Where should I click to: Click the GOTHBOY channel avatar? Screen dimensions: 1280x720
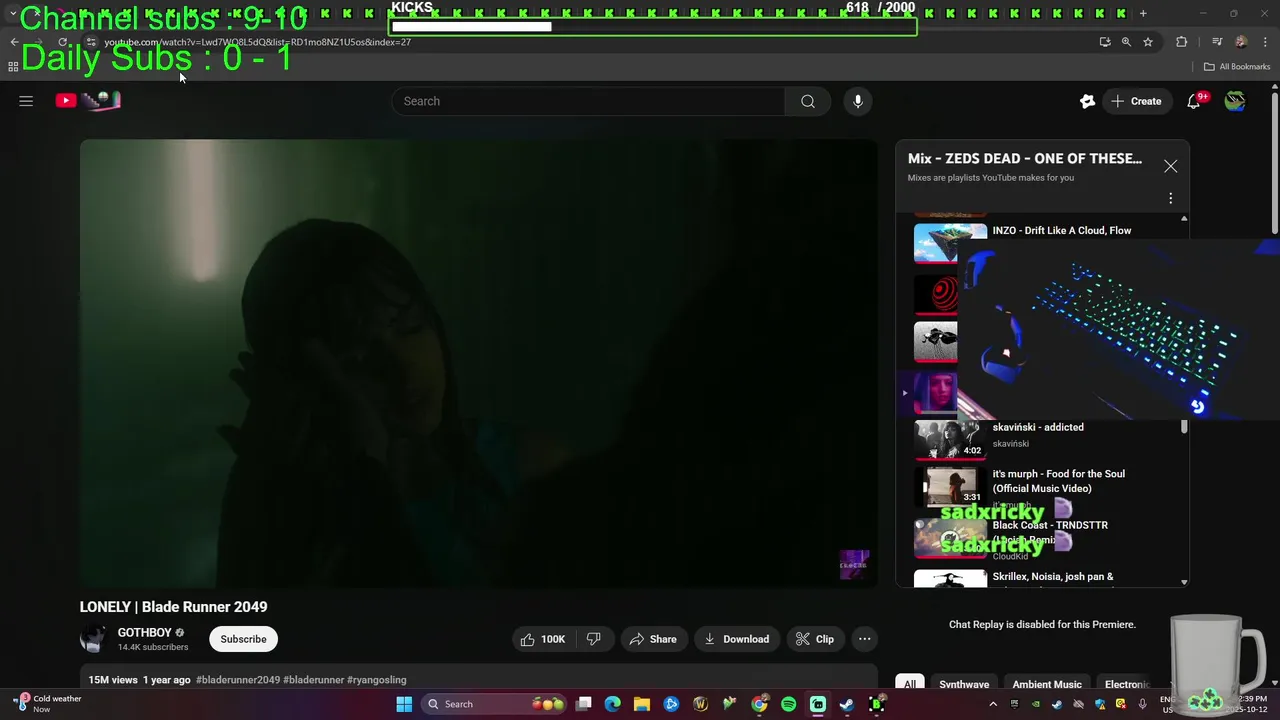[x=94, y=639]
